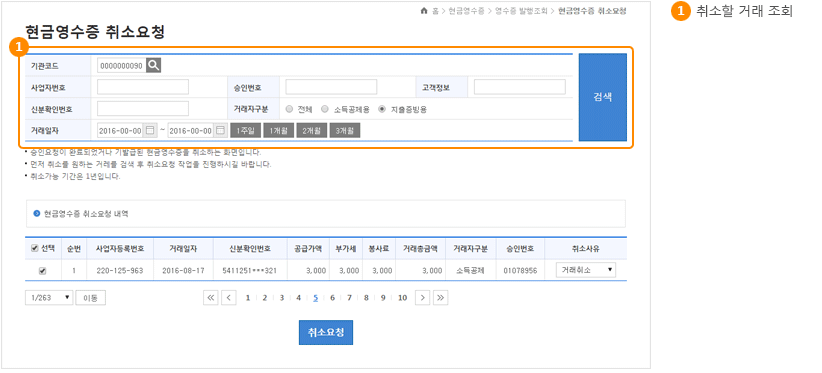Click the 기관코드 input field
The width and height of the screenshot is (822, 373).
coord(122,65)
